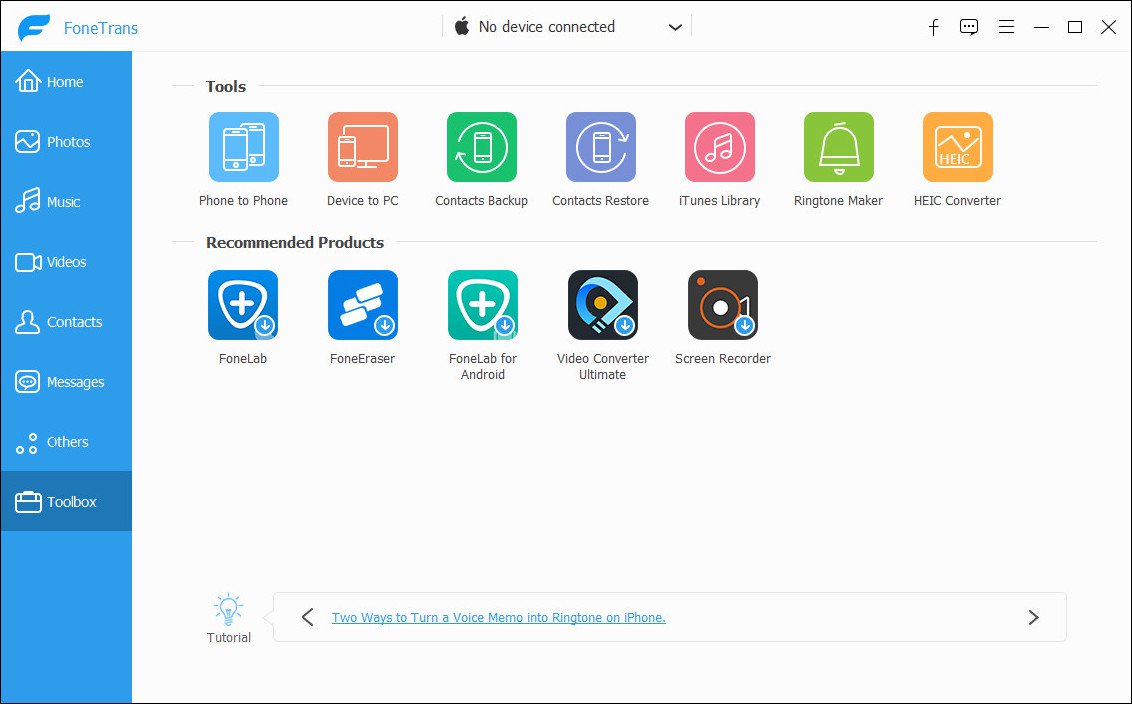1132x704 pixels.
Task: Launch the HEIC Converter
Action: tap(957, 146)
